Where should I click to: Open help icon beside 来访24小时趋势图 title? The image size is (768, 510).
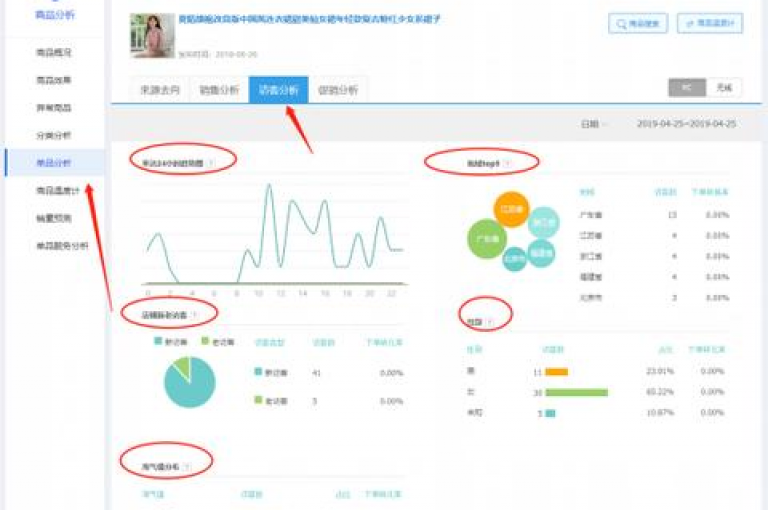(211, 163)
